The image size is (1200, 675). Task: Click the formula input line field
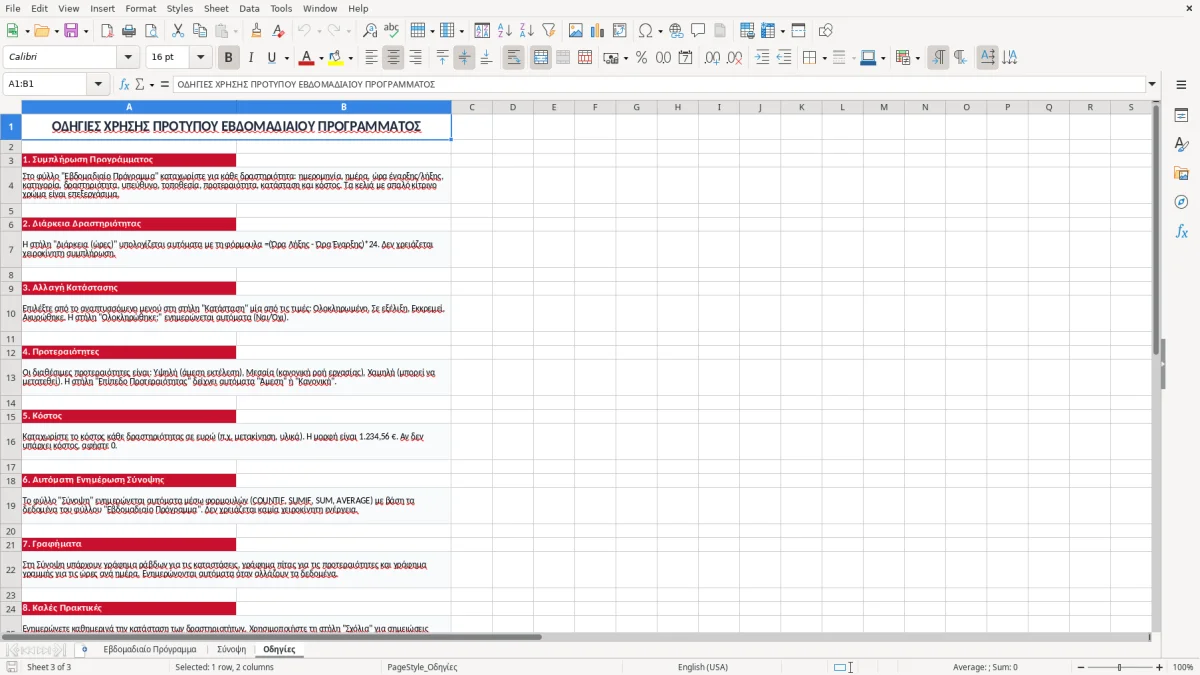[659, 84]
